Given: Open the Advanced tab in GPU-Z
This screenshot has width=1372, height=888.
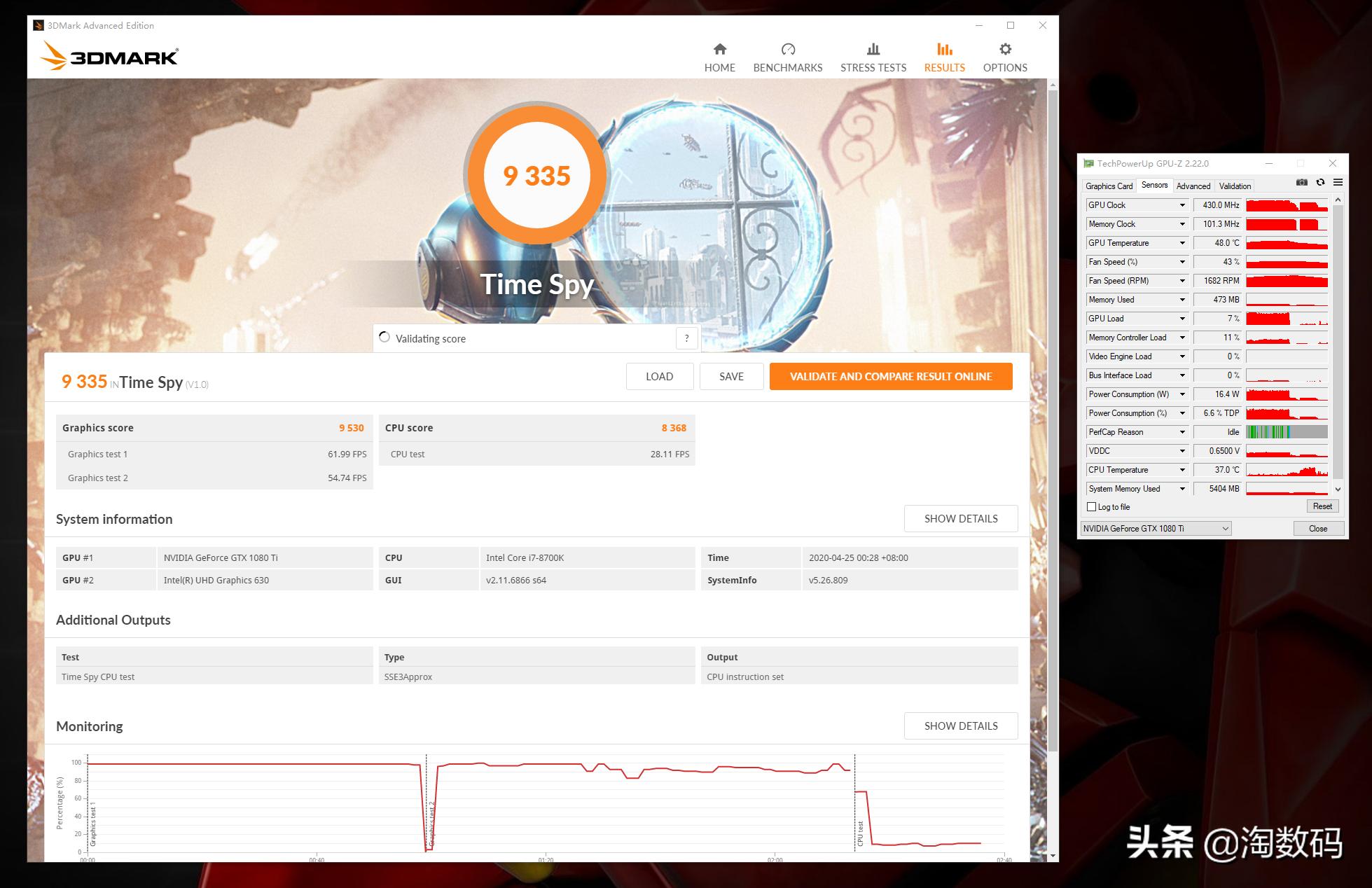Looking at the screenshot, I should (x=1193, y=186).
